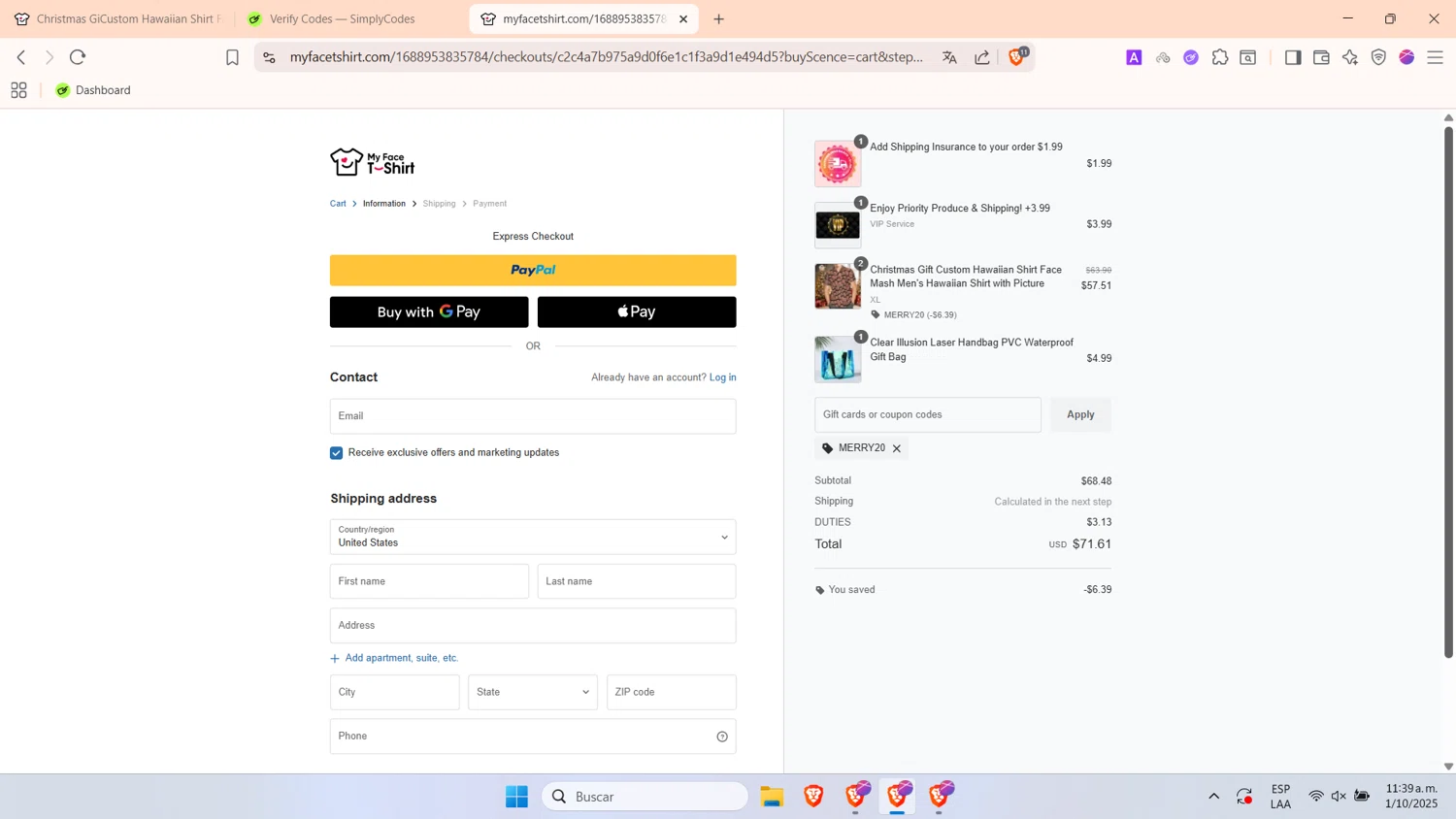Click the page vertical scrollbar
Viewport: 1456px width, 819px height.
1448,393
